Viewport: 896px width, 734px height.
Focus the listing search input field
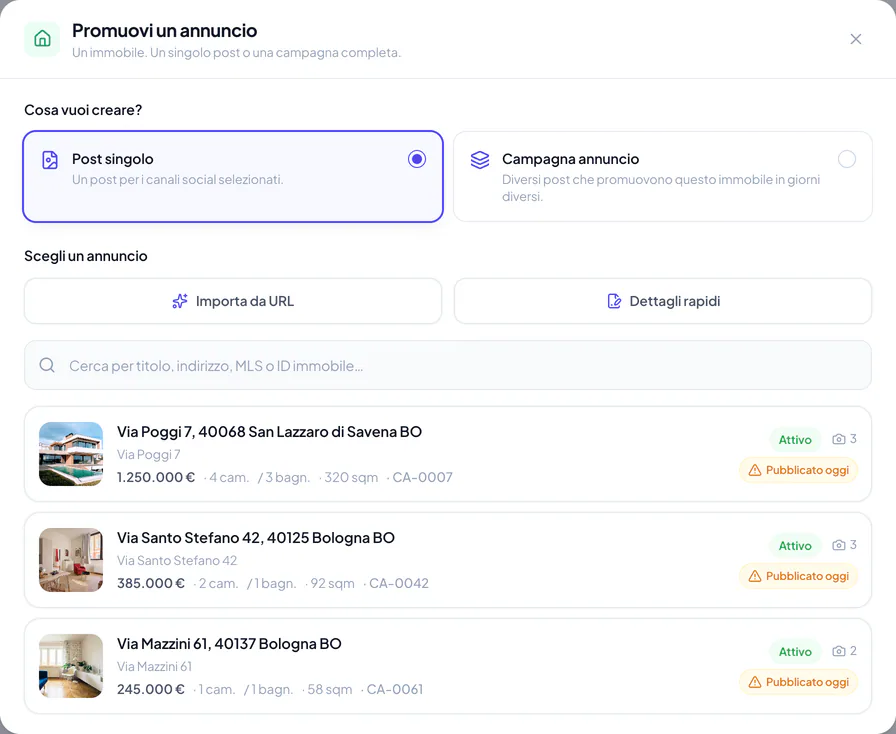(x=448, y=365)
